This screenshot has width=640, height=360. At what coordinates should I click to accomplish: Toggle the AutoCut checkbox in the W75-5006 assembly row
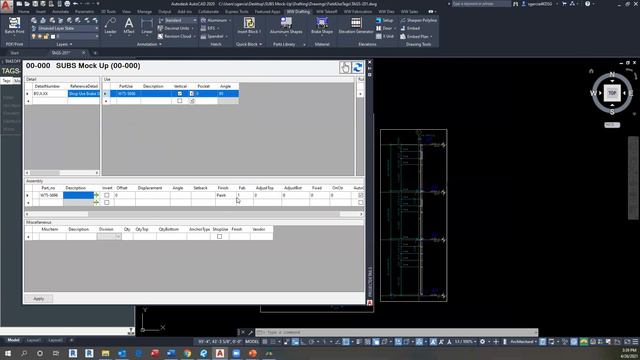360,195
